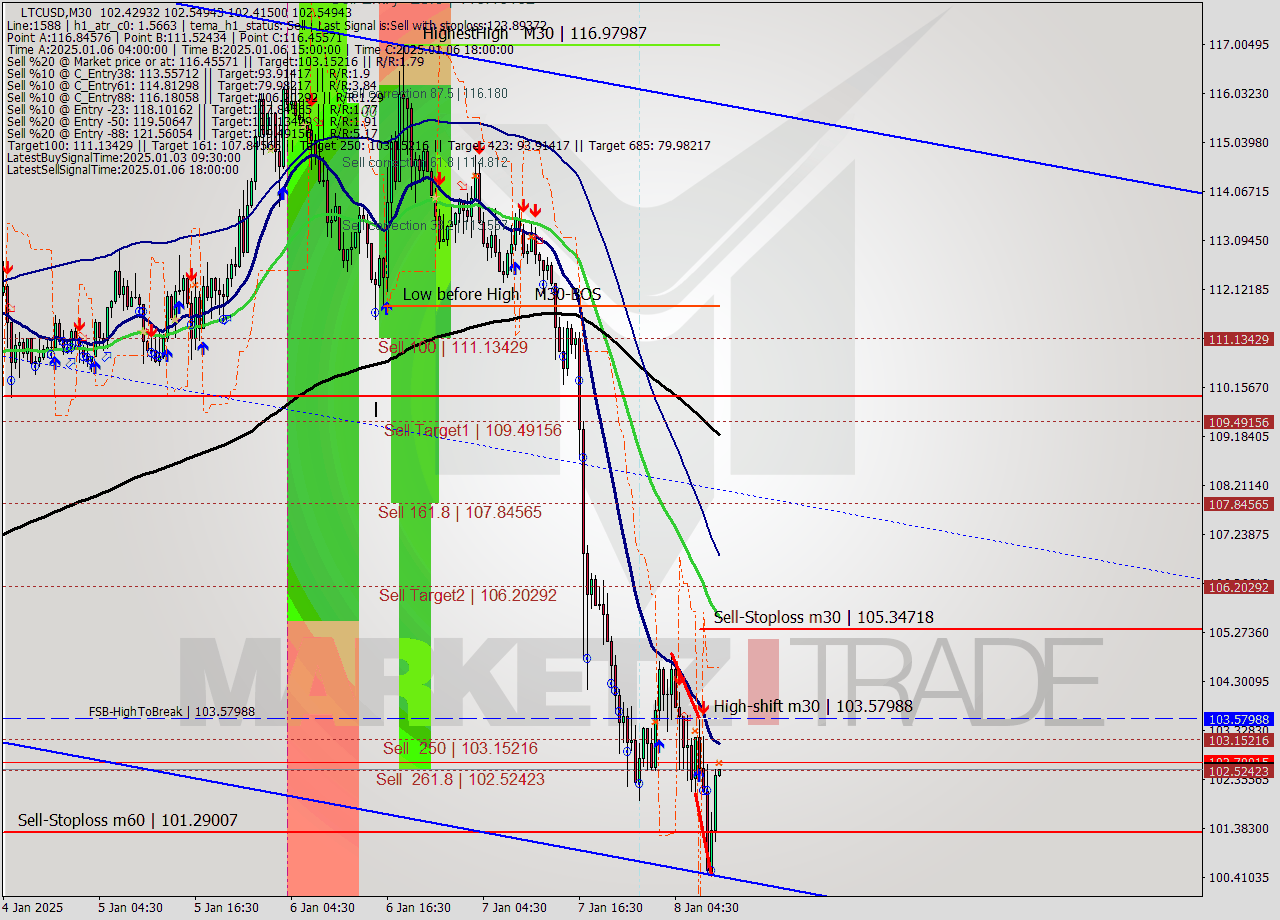Click the red 111.13429 price tag

point(1239,339)
